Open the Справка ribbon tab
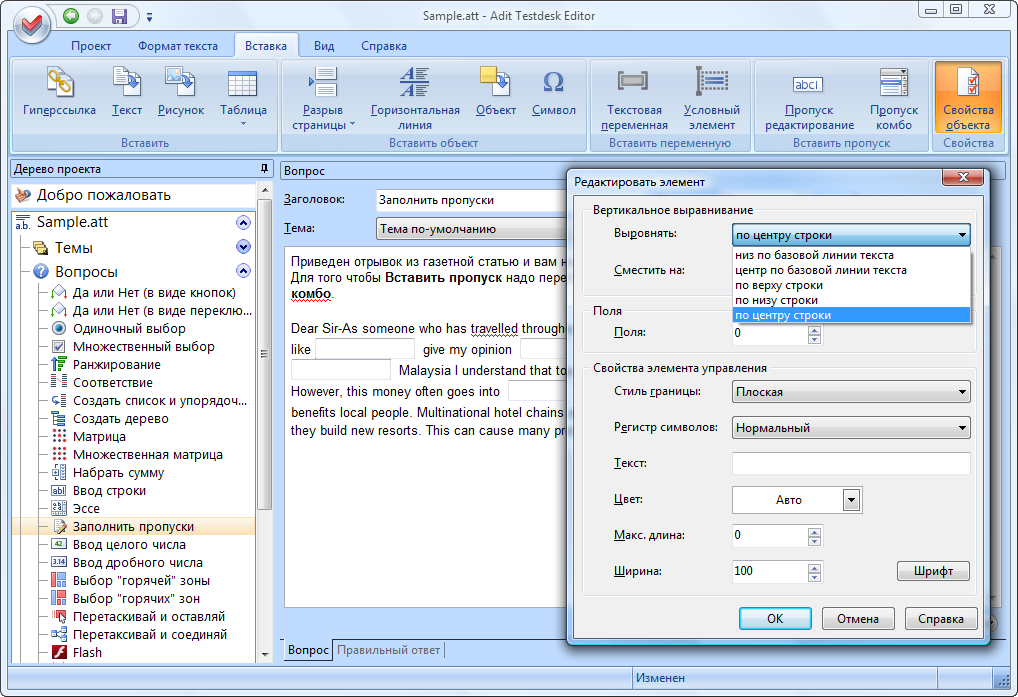 click(x=384, y=46)
